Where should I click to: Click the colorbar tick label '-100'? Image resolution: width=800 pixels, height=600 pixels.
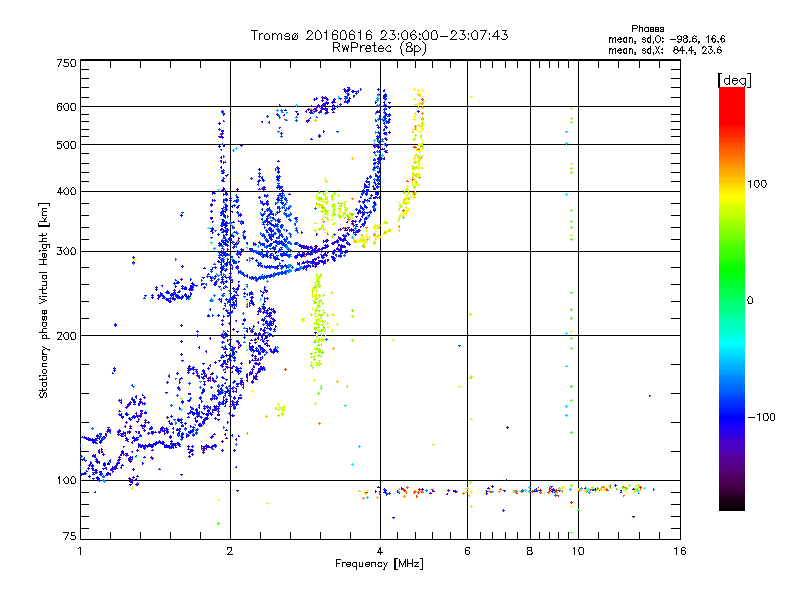pos(761,417)
